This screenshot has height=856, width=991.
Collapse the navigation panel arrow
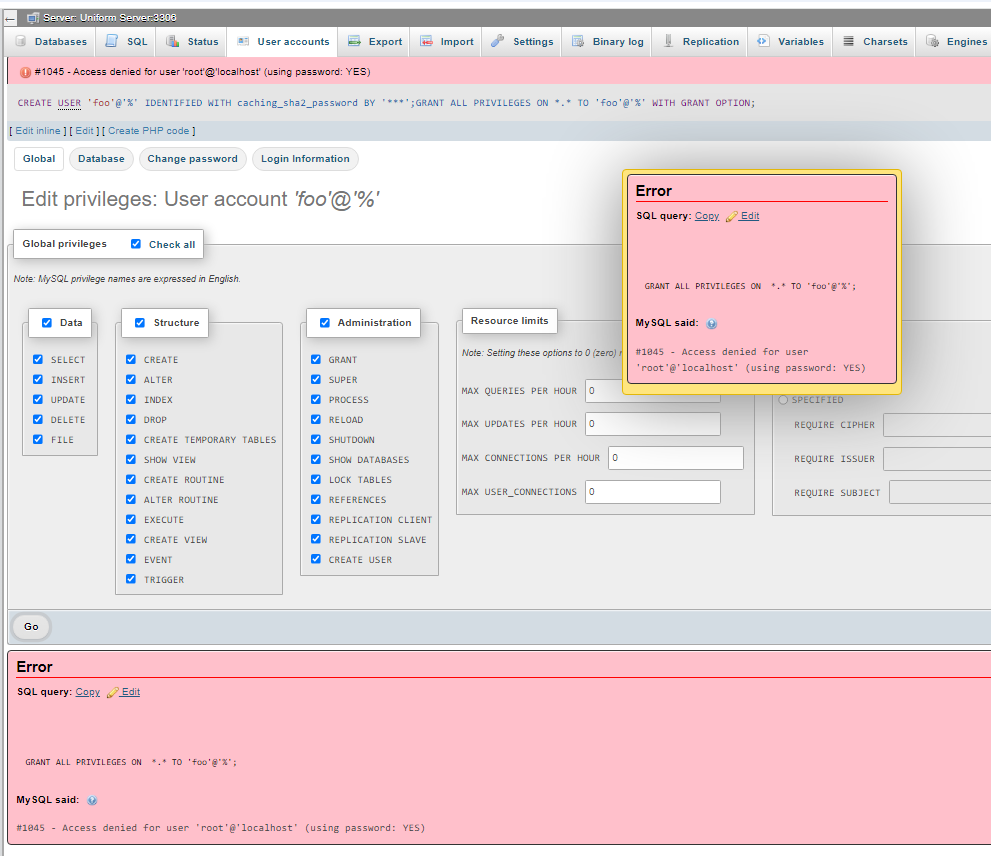click(x=9, y=18)
